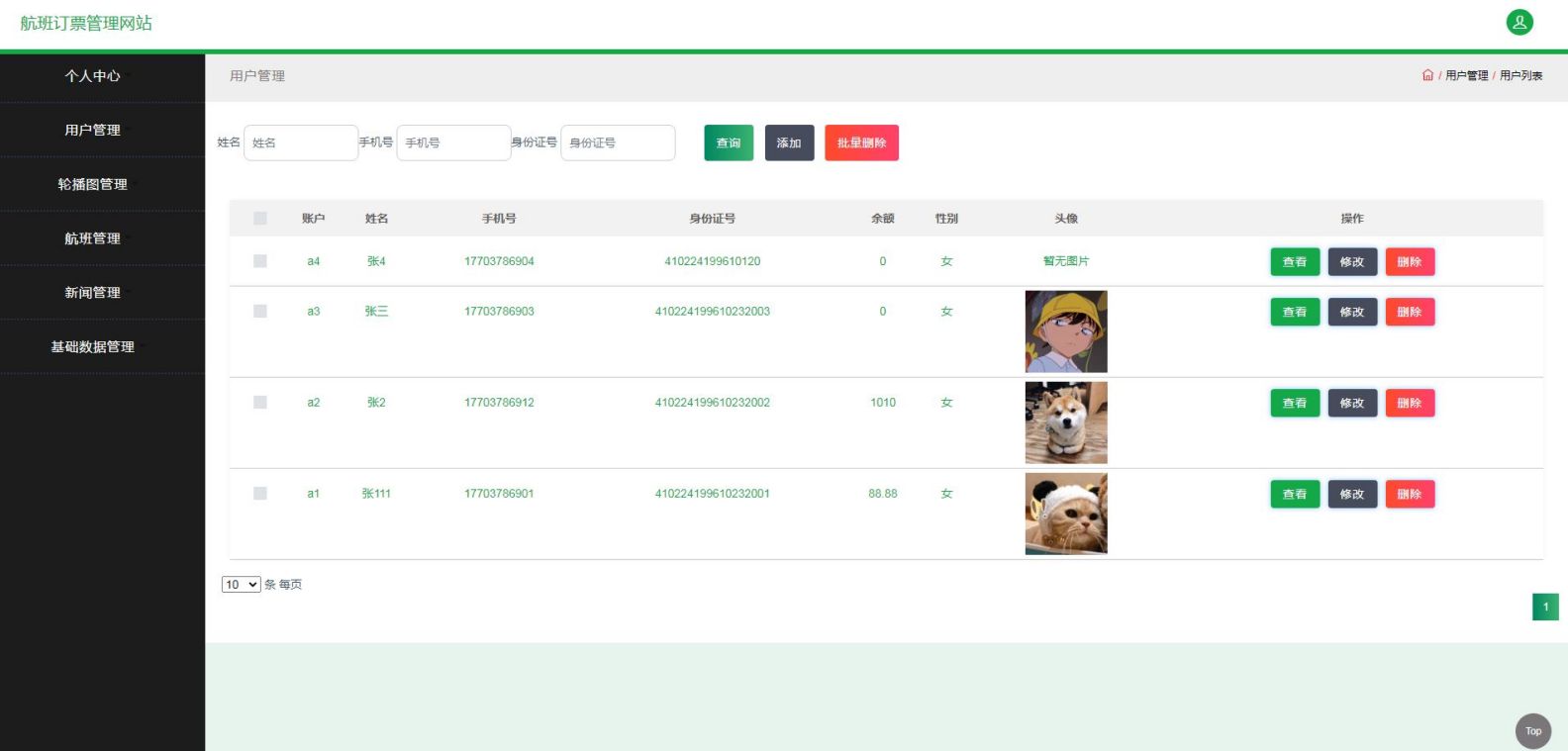Jump to top with Top button
The height and width of the screenshot is (751, 1568).
coord(1533,731)
